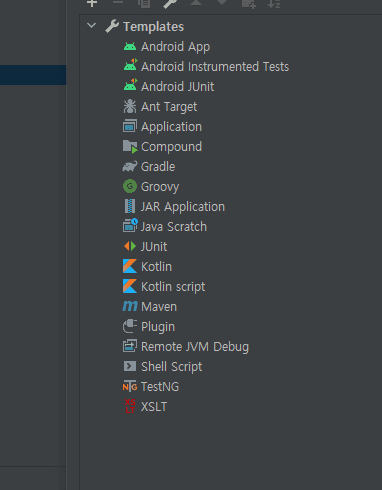Select the Android App template
The width and height of the screenshot is (382, 490).
[175, 47]
